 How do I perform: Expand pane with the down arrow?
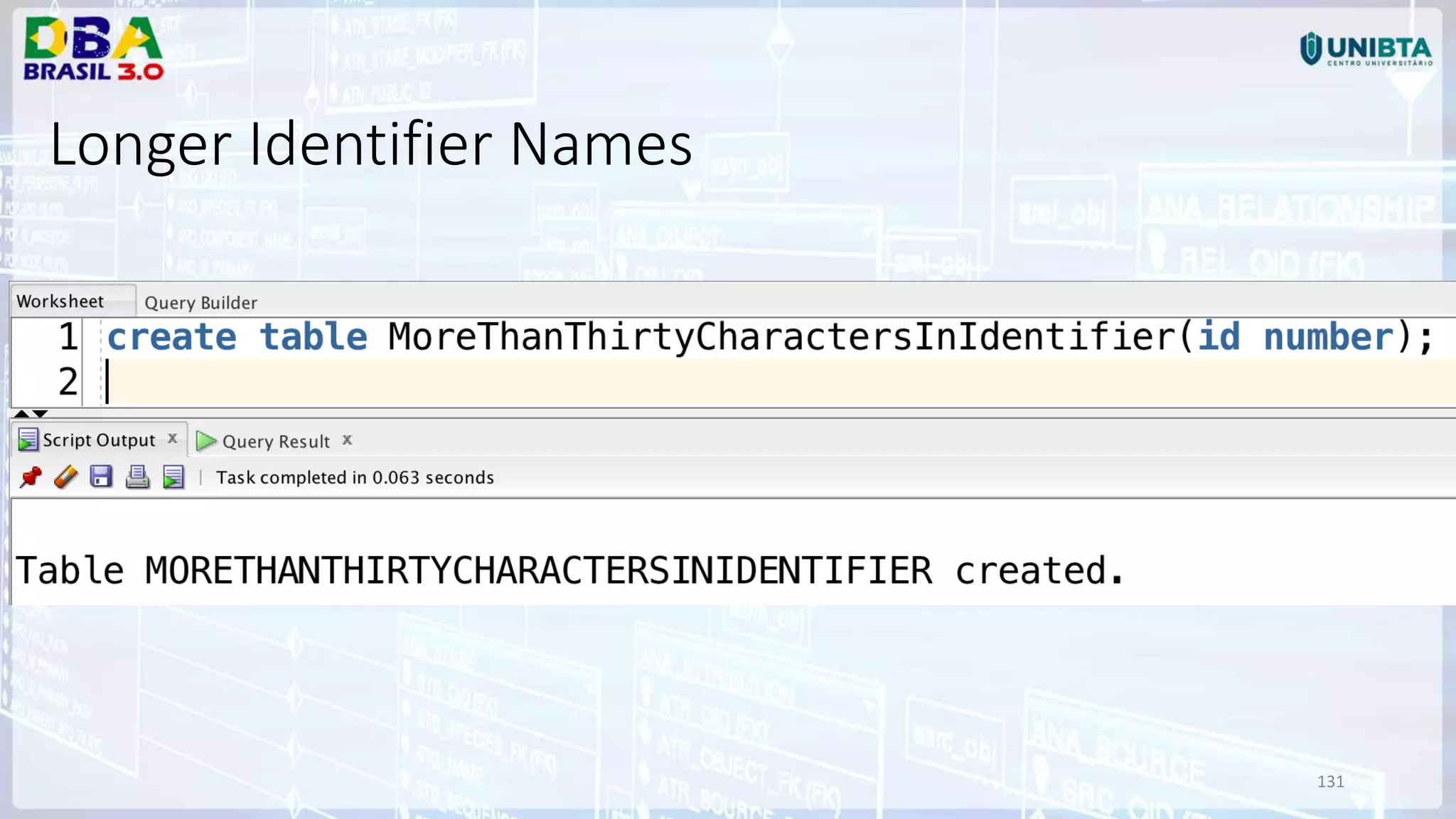click(x=41, y=414)
